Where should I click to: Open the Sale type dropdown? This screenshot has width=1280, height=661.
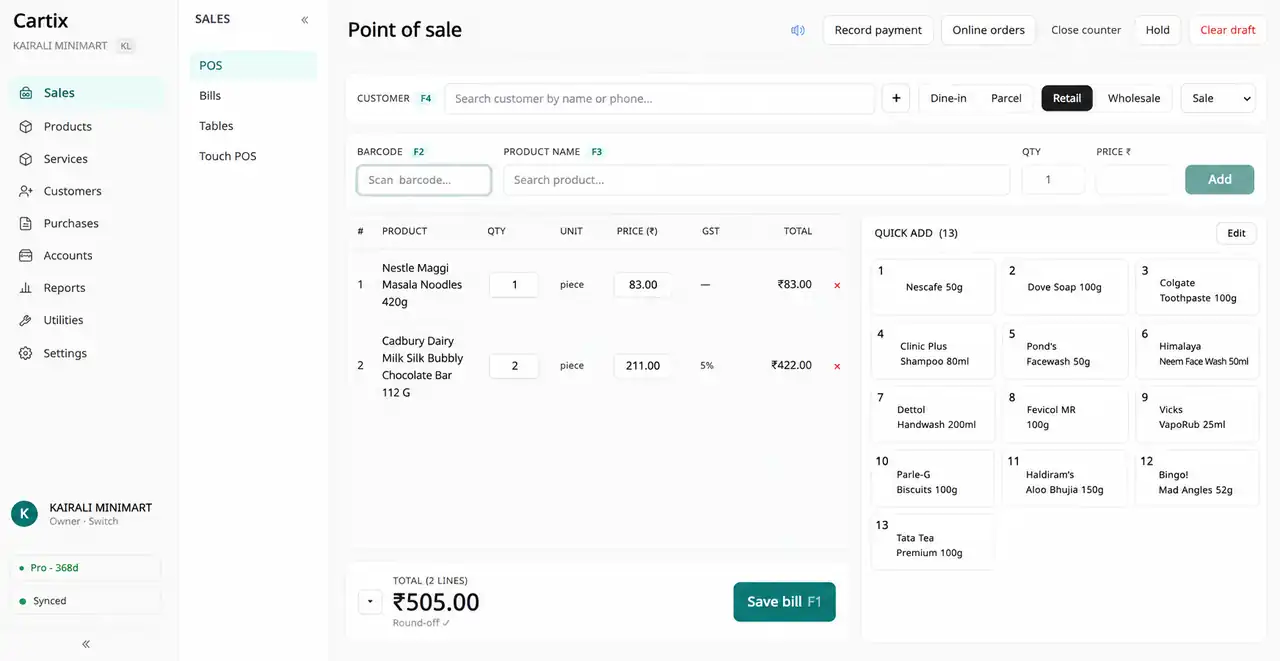click(1218, 98)
